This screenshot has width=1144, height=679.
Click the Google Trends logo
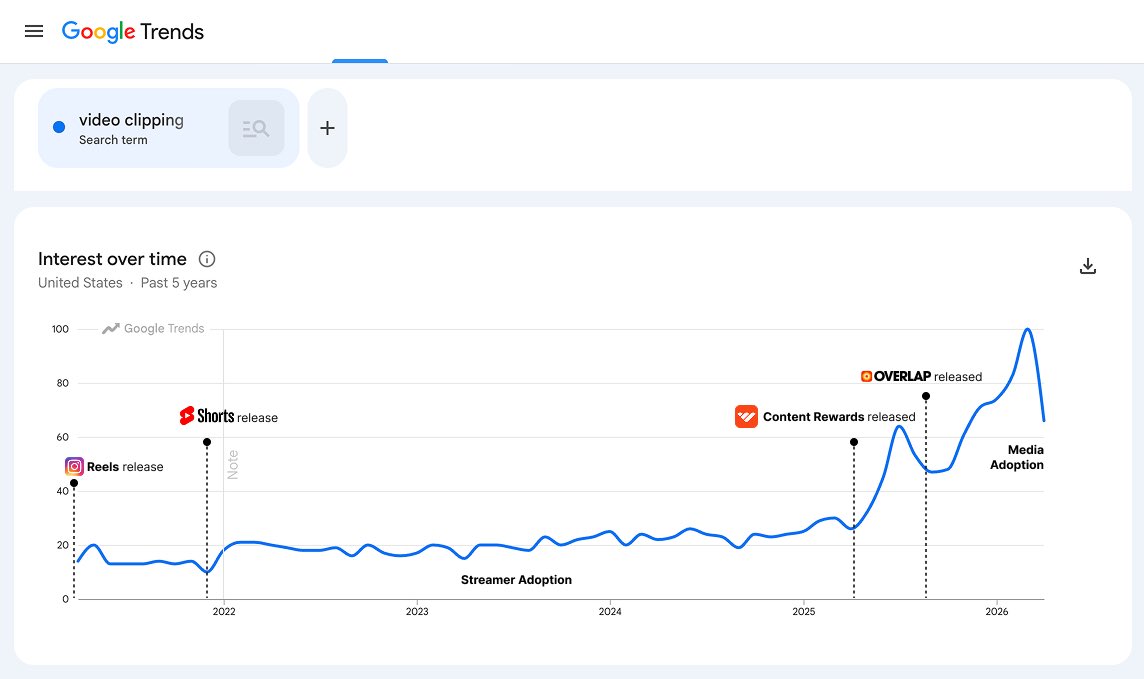pos(133,31)
